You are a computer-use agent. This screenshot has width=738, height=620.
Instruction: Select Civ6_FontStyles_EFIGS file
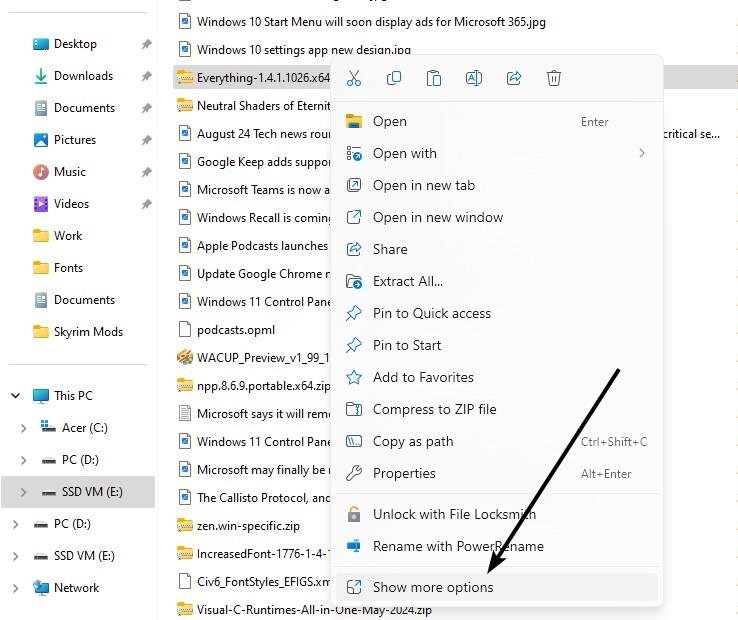click(x=263, y=582)
